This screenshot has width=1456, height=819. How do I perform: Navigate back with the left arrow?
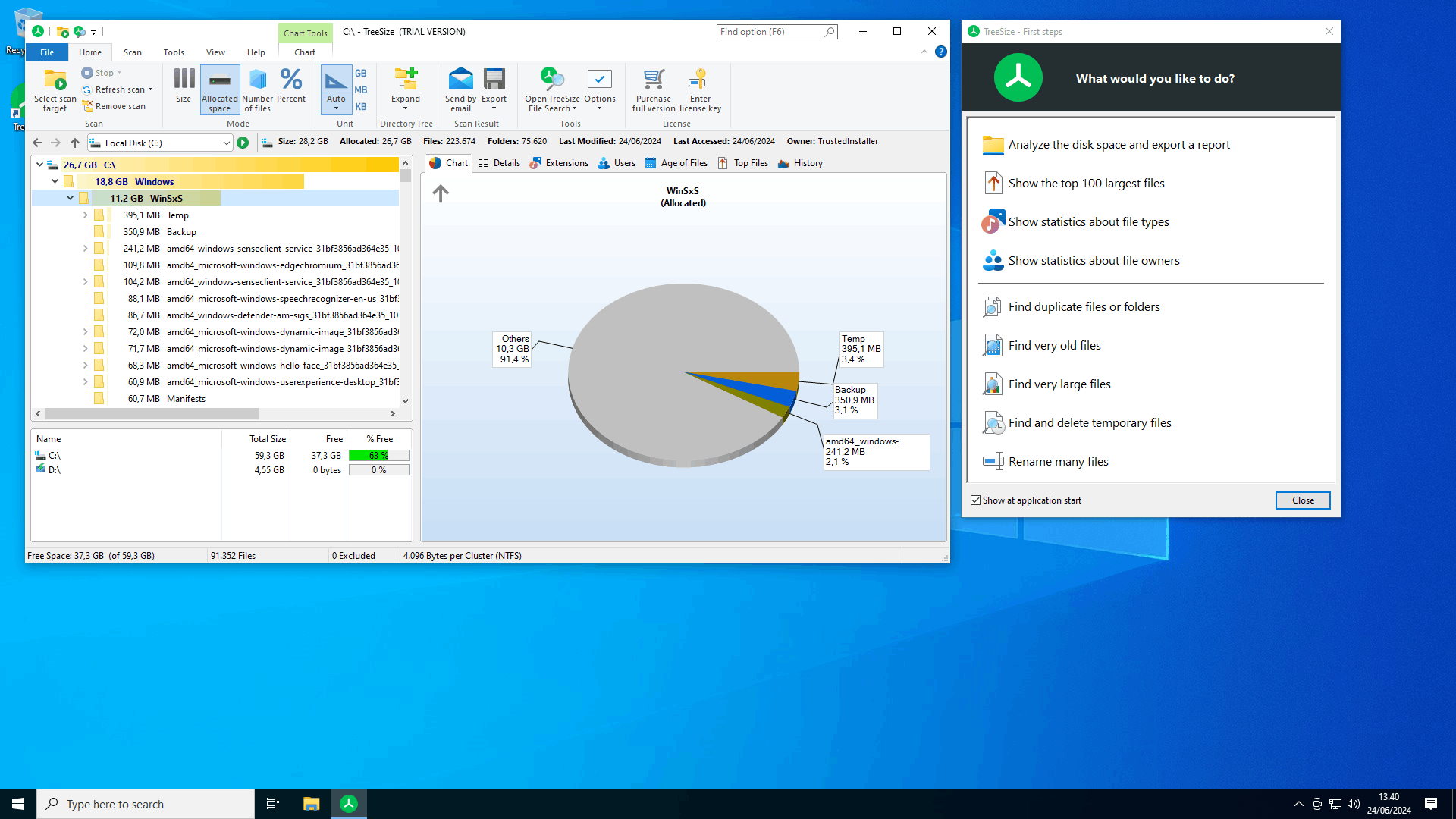[x=38, y=143]
